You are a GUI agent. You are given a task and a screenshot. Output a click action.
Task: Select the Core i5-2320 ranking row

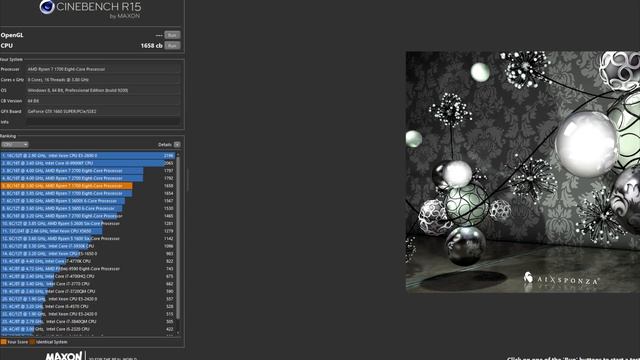click(x=88, y=329)
